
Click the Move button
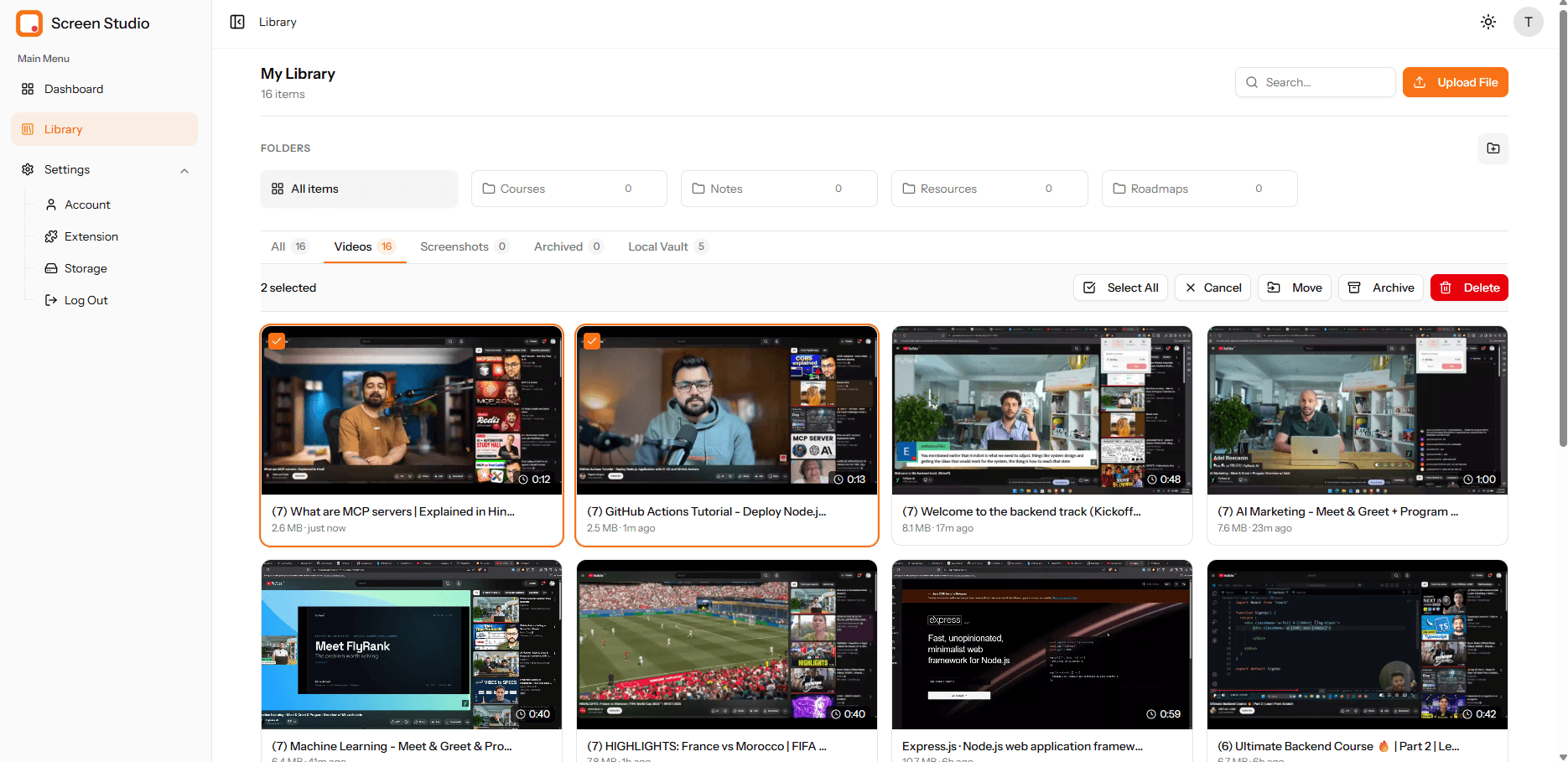coord(1295,288)
